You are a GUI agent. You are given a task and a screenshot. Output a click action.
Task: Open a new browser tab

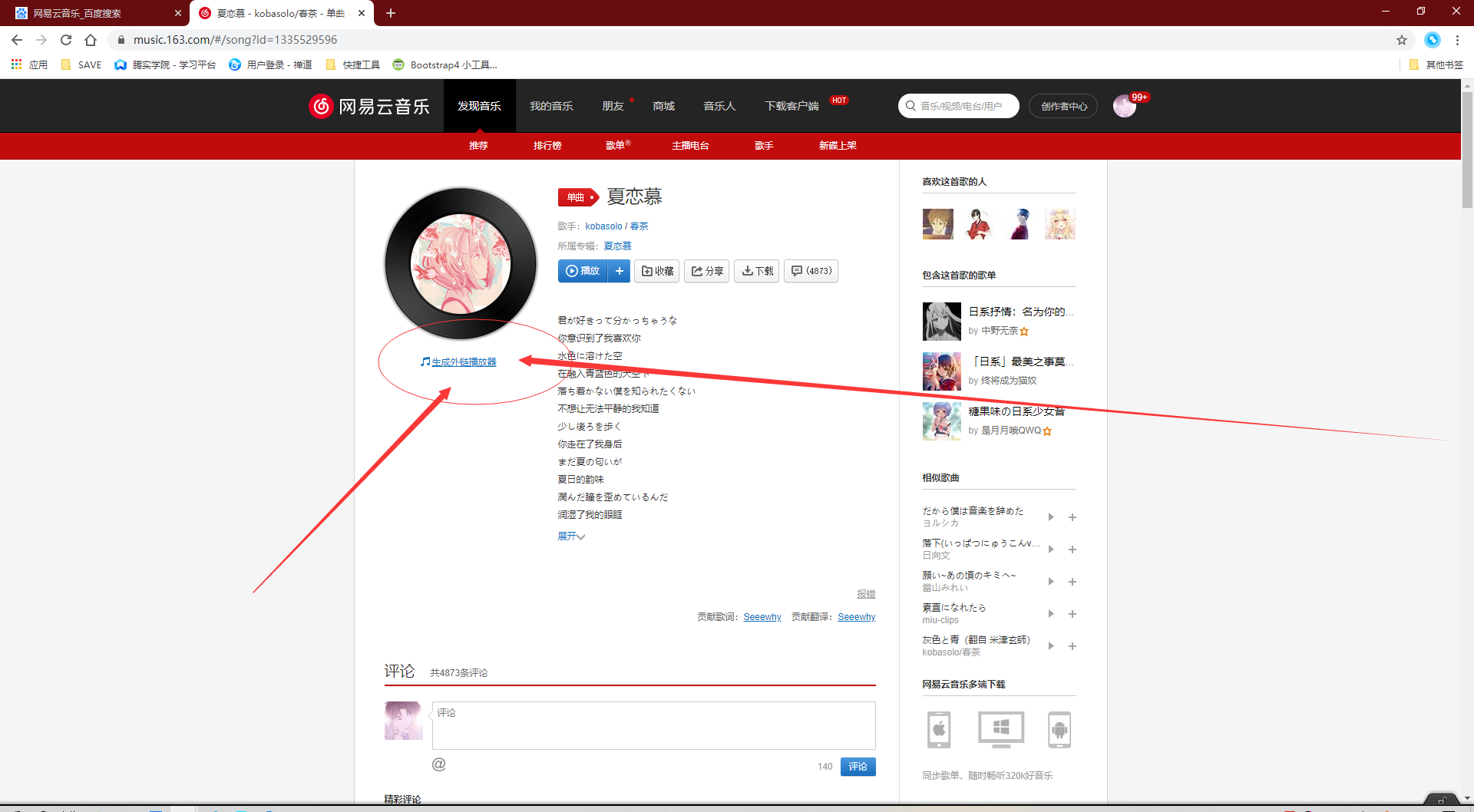click(x=391, y=13)
